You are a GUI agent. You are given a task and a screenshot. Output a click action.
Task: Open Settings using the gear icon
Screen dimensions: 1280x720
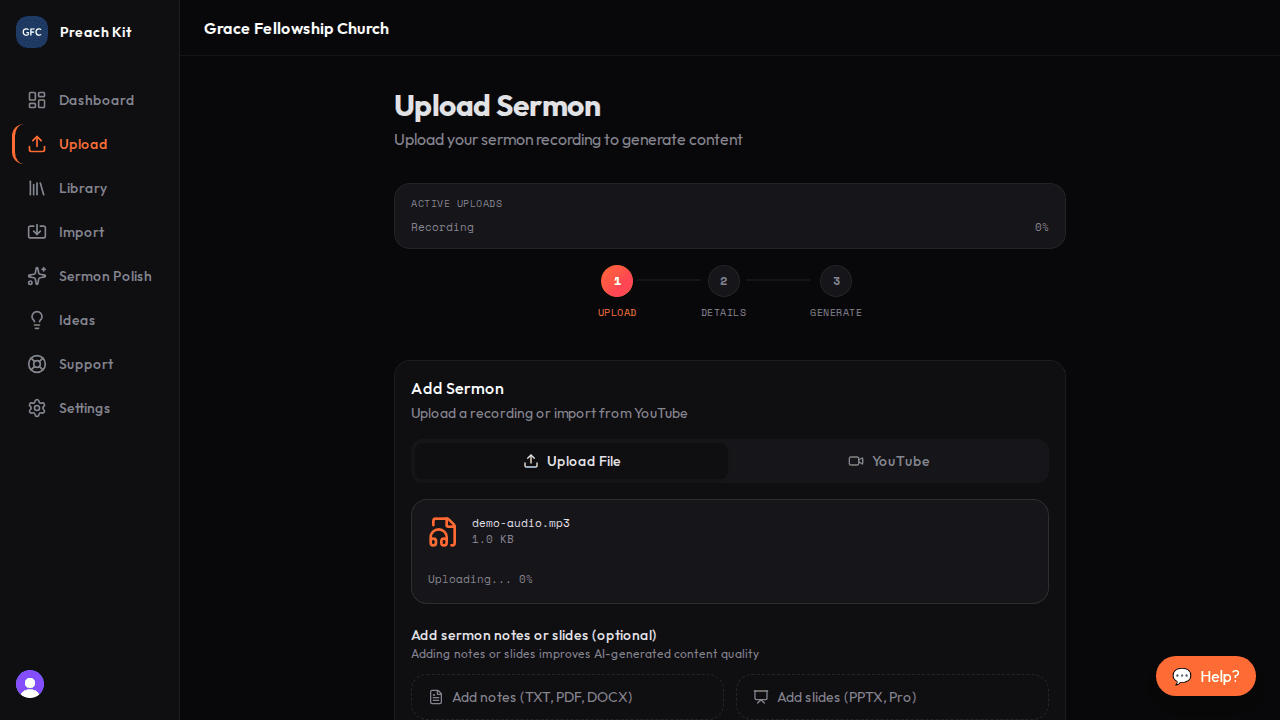(37, 408)
